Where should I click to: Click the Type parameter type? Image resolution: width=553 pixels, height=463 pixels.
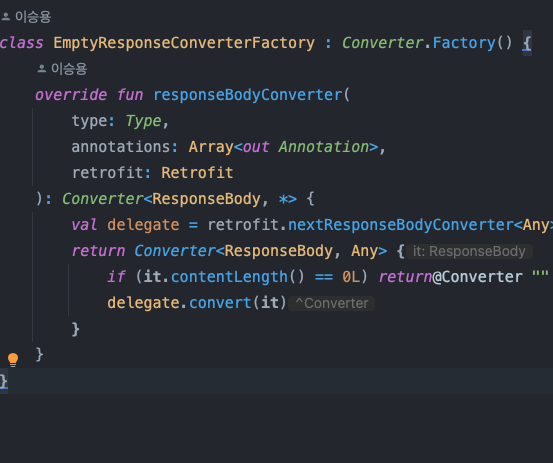point(144,121)
